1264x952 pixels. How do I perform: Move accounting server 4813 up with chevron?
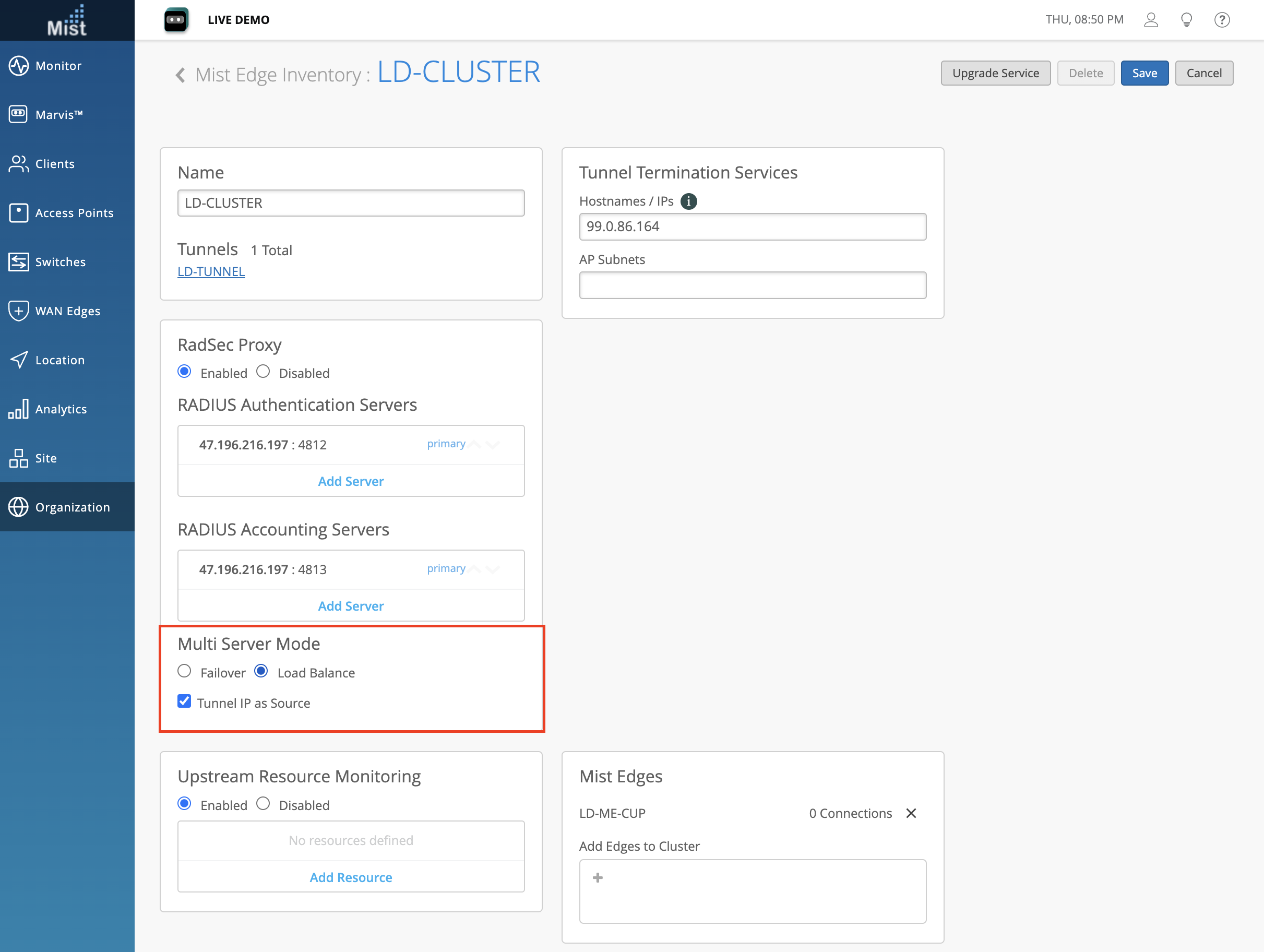(474, 569)
